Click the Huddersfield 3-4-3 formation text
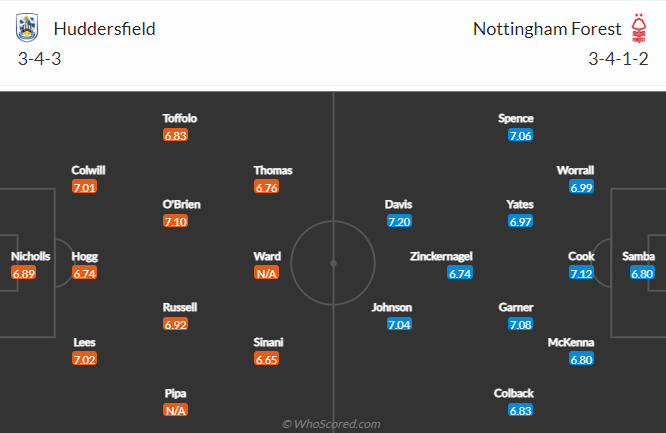 tap(40, 59)
